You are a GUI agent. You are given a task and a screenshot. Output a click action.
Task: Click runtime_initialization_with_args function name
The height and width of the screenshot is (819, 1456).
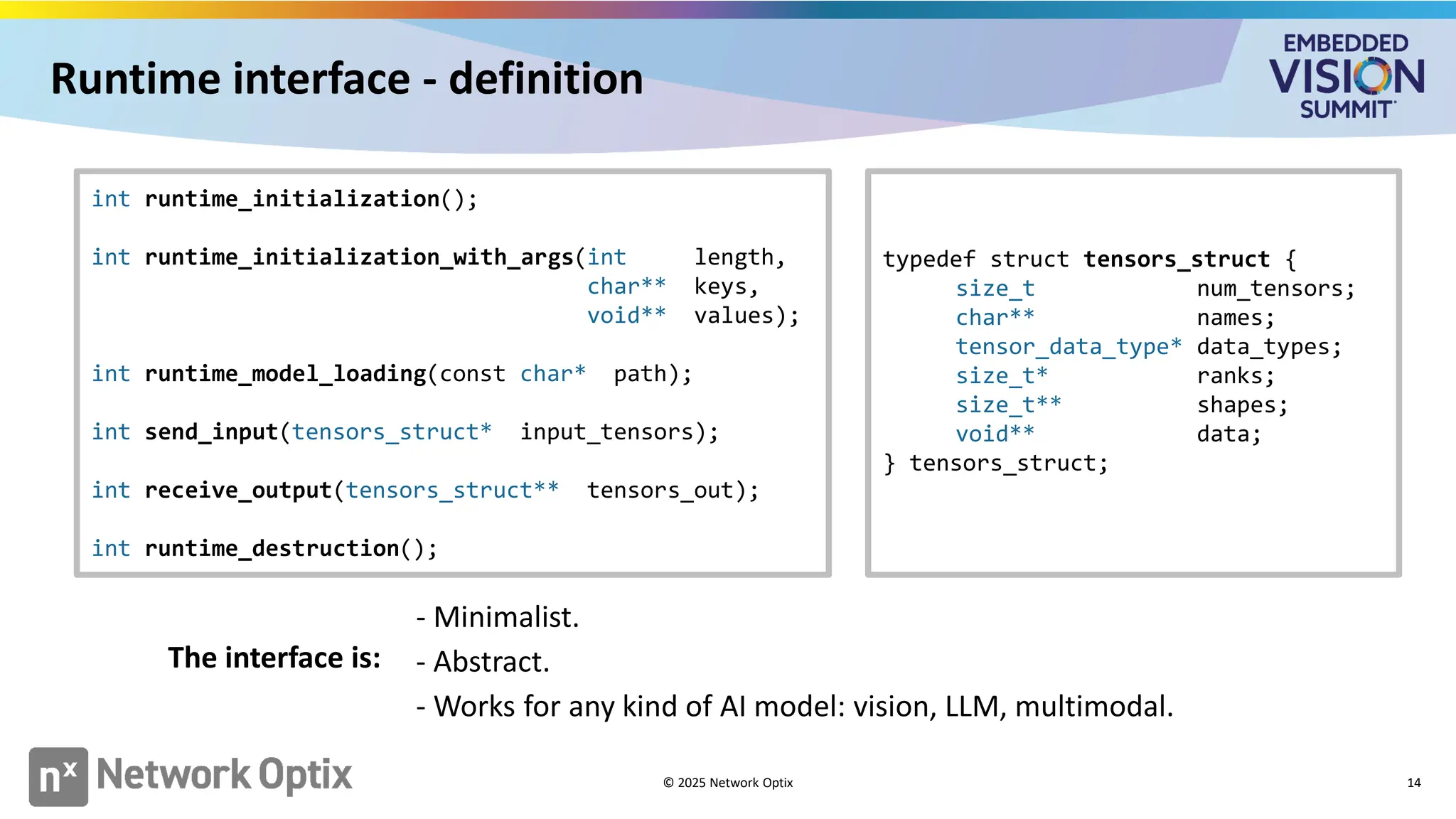[x=359, y=257]
